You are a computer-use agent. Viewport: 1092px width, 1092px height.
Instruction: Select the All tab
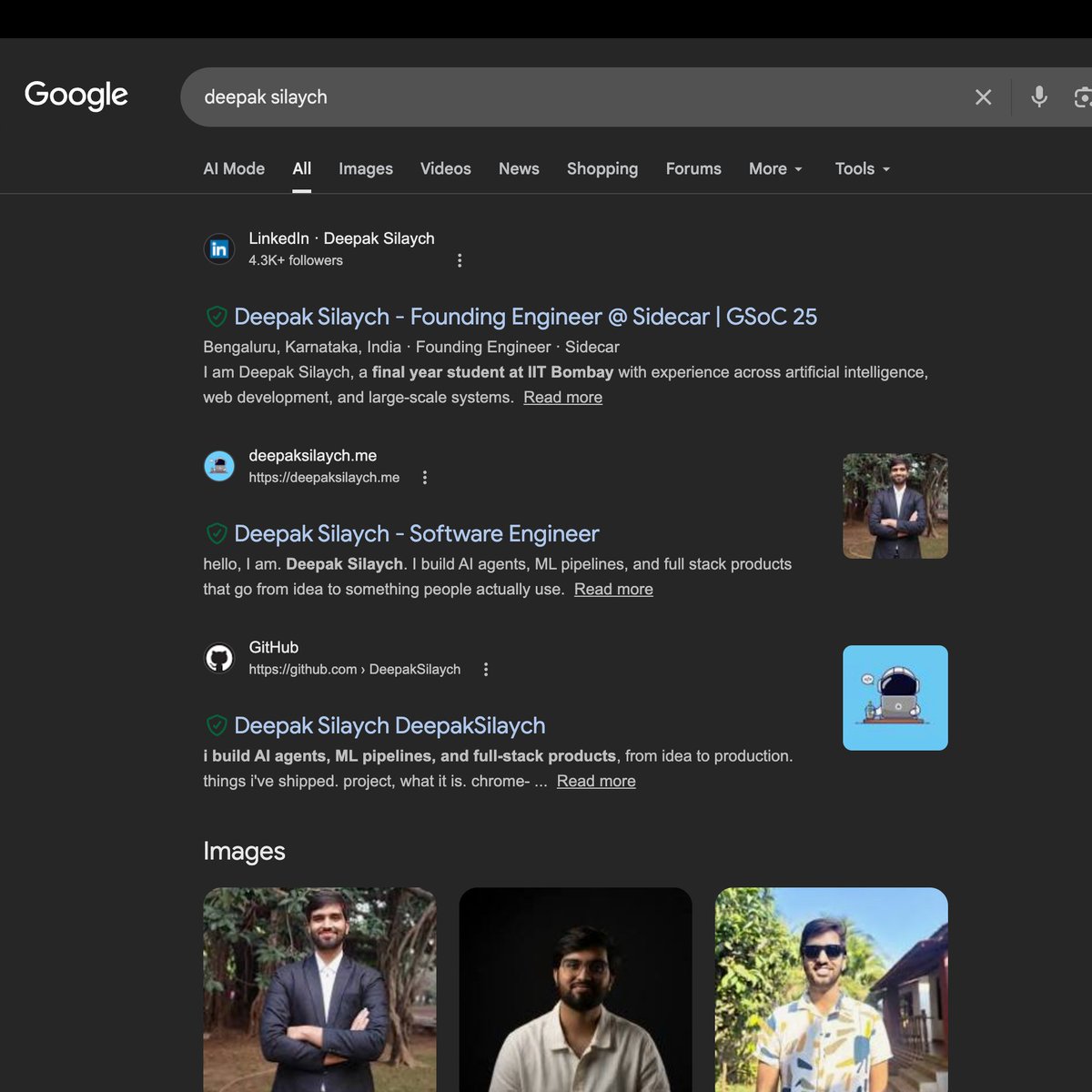pyautogui.click(x=302, y=168)
